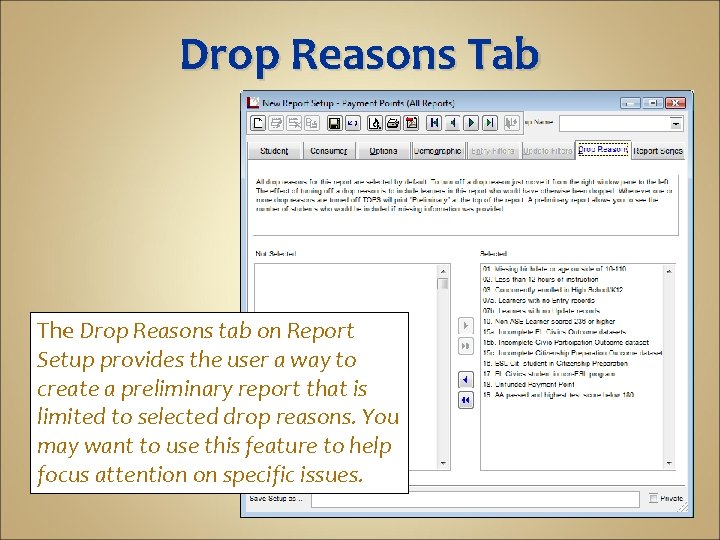The image size is (720, 540).
Task: Open the Demographic tab
Action: 438,151
